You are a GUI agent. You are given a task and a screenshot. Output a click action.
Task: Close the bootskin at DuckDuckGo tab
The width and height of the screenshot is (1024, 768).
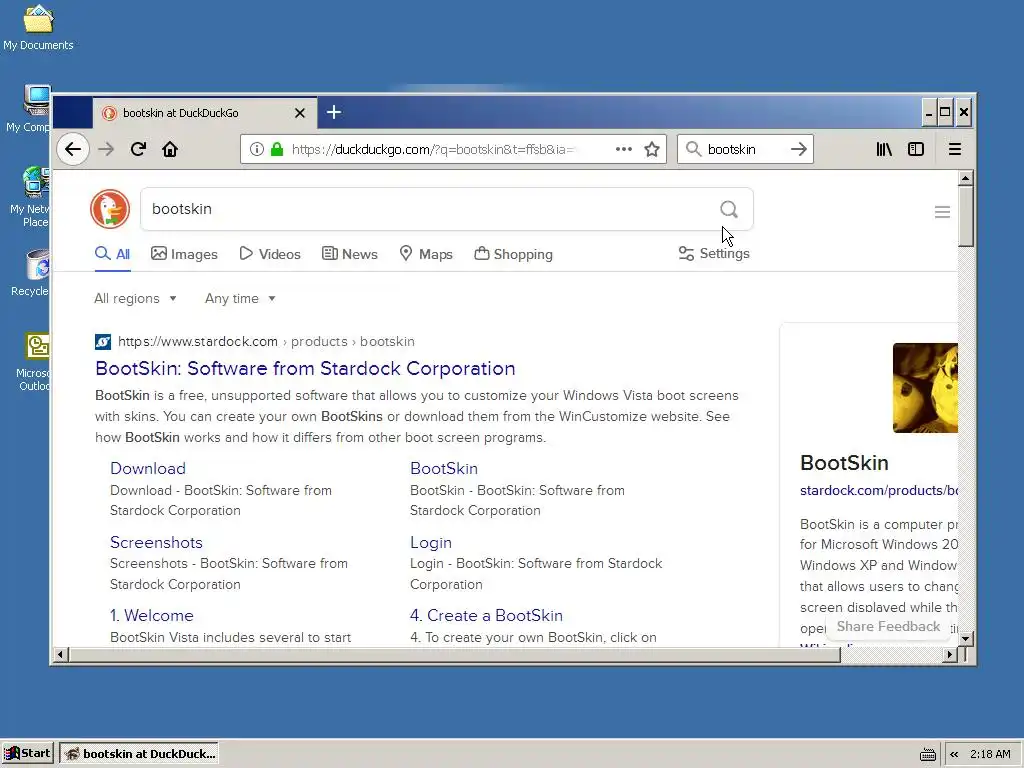tap(300, 113)
